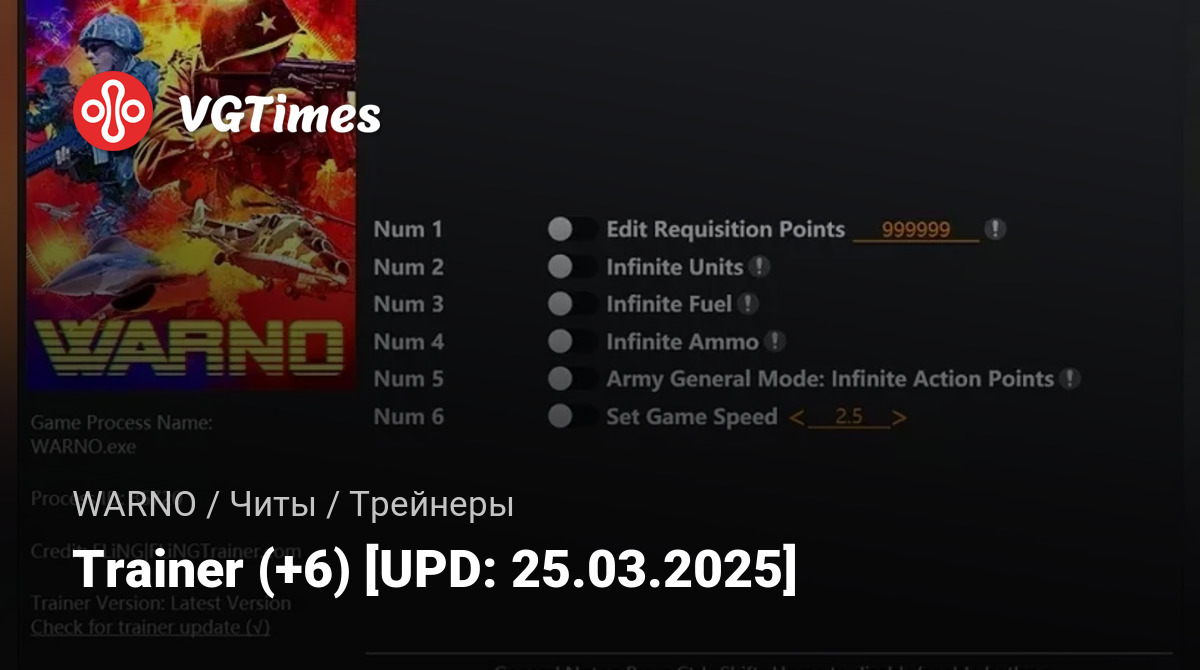This screenshot has width=1200, height=670.
Task: Click the info icon beside Edit Requisition Points
Action: (995, 229)
